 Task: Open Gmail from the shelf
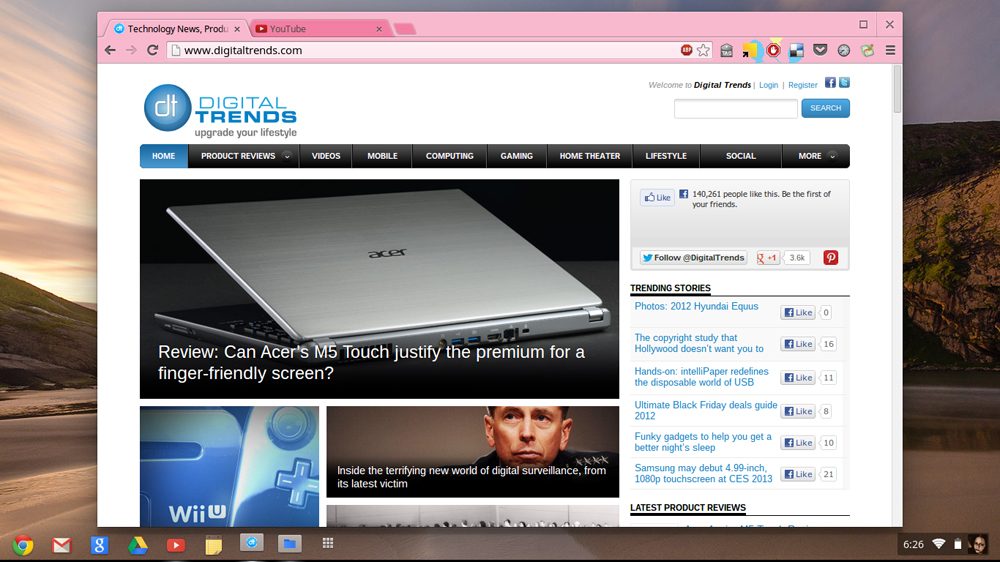click(x=62, y=545)
